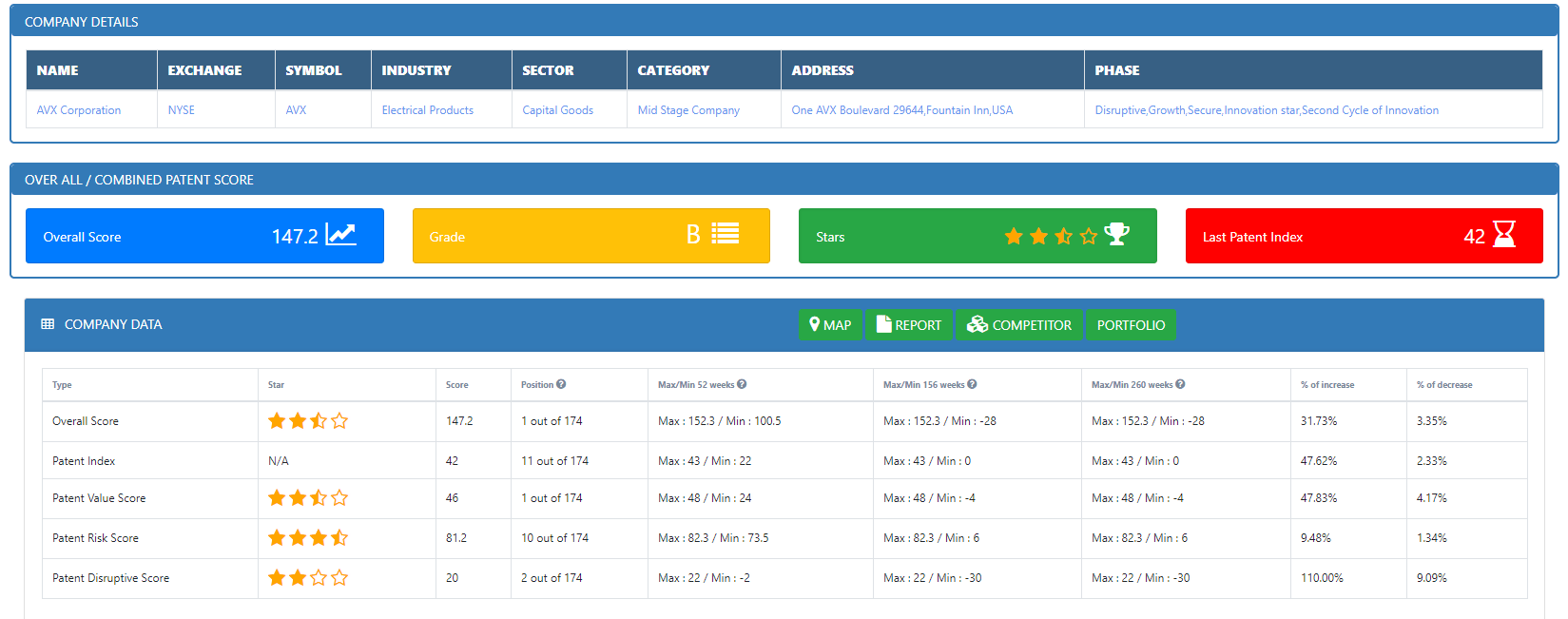Click the Over All / Combined Patent Score heading

point(139,180)
